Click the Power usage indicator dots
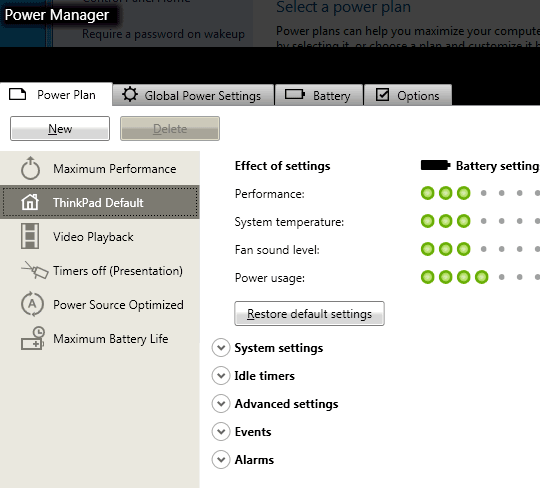 [x=480, y=277]
